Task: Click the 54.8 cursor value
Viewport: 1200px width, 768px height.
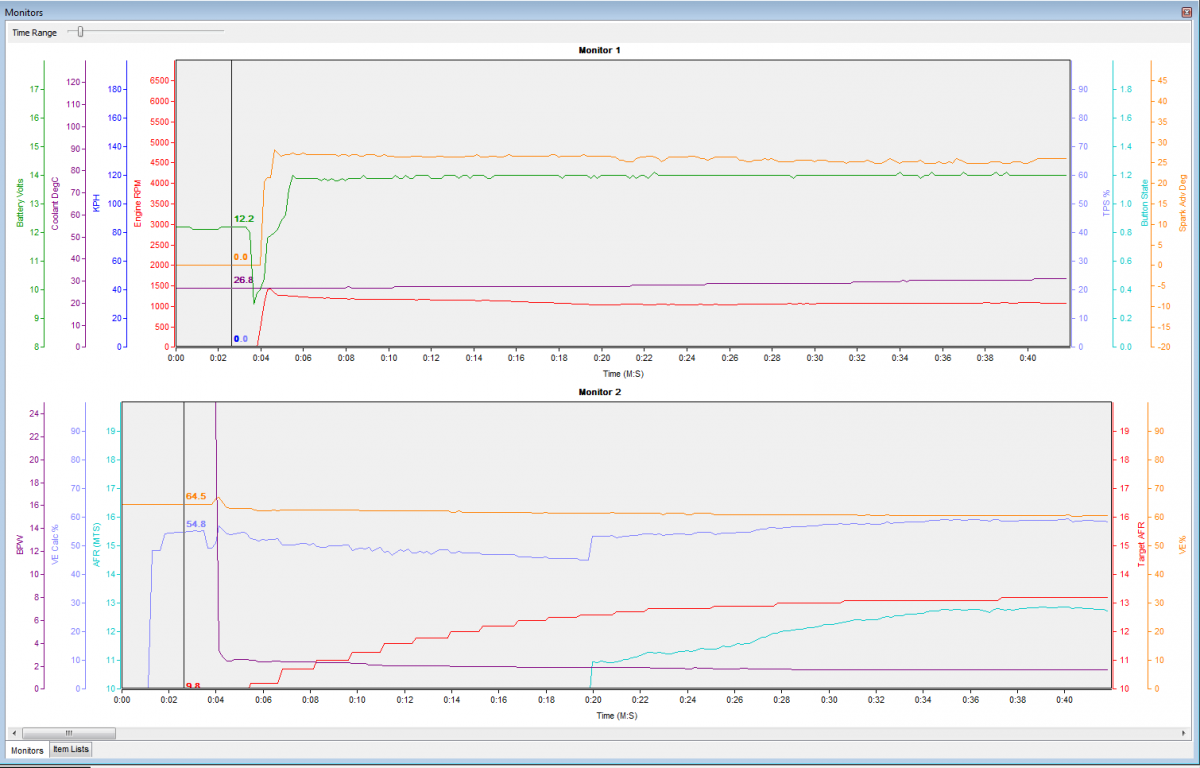Action: [195, 524]
